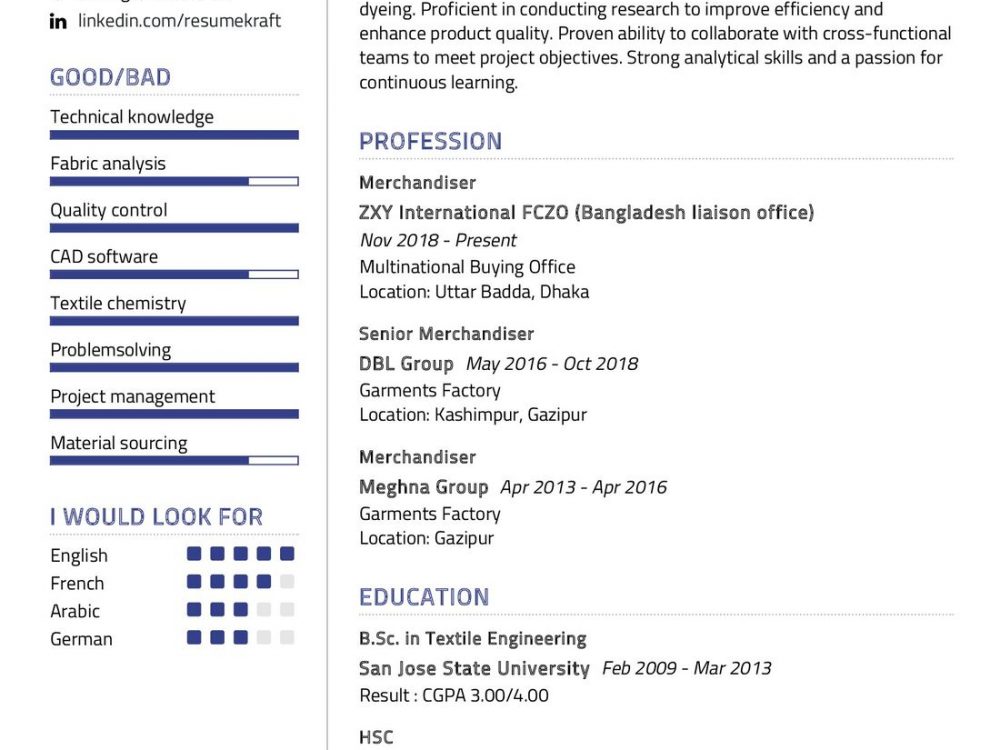This screenshot has width=1000, height=750.
Task: Click the Material sourcing skill bar
Action: click(174, 461)
